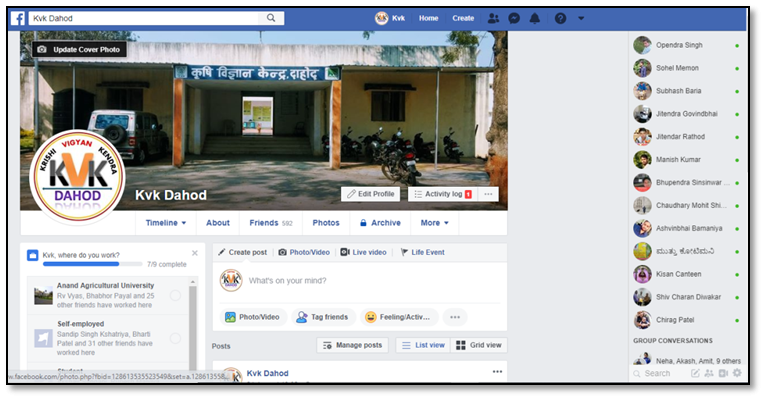Click the Quick Help question mark icon
Screen dimensions: 764x399
pos(560,19)
